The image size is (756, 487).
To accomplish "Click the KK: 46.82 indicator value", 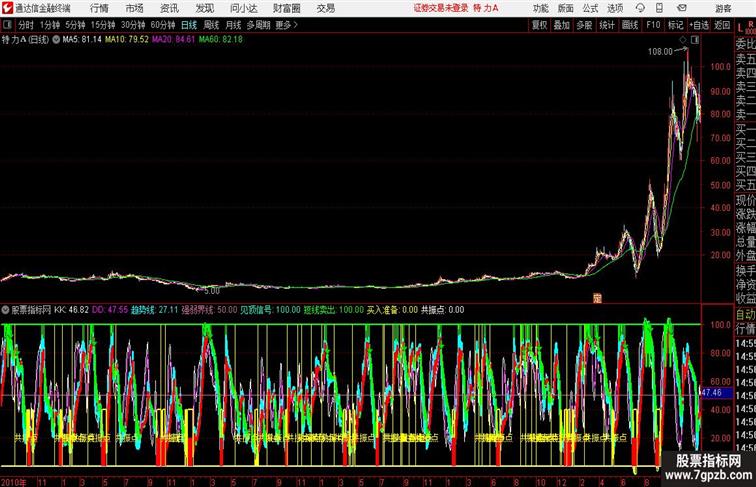I will click(x=71, y=310).
